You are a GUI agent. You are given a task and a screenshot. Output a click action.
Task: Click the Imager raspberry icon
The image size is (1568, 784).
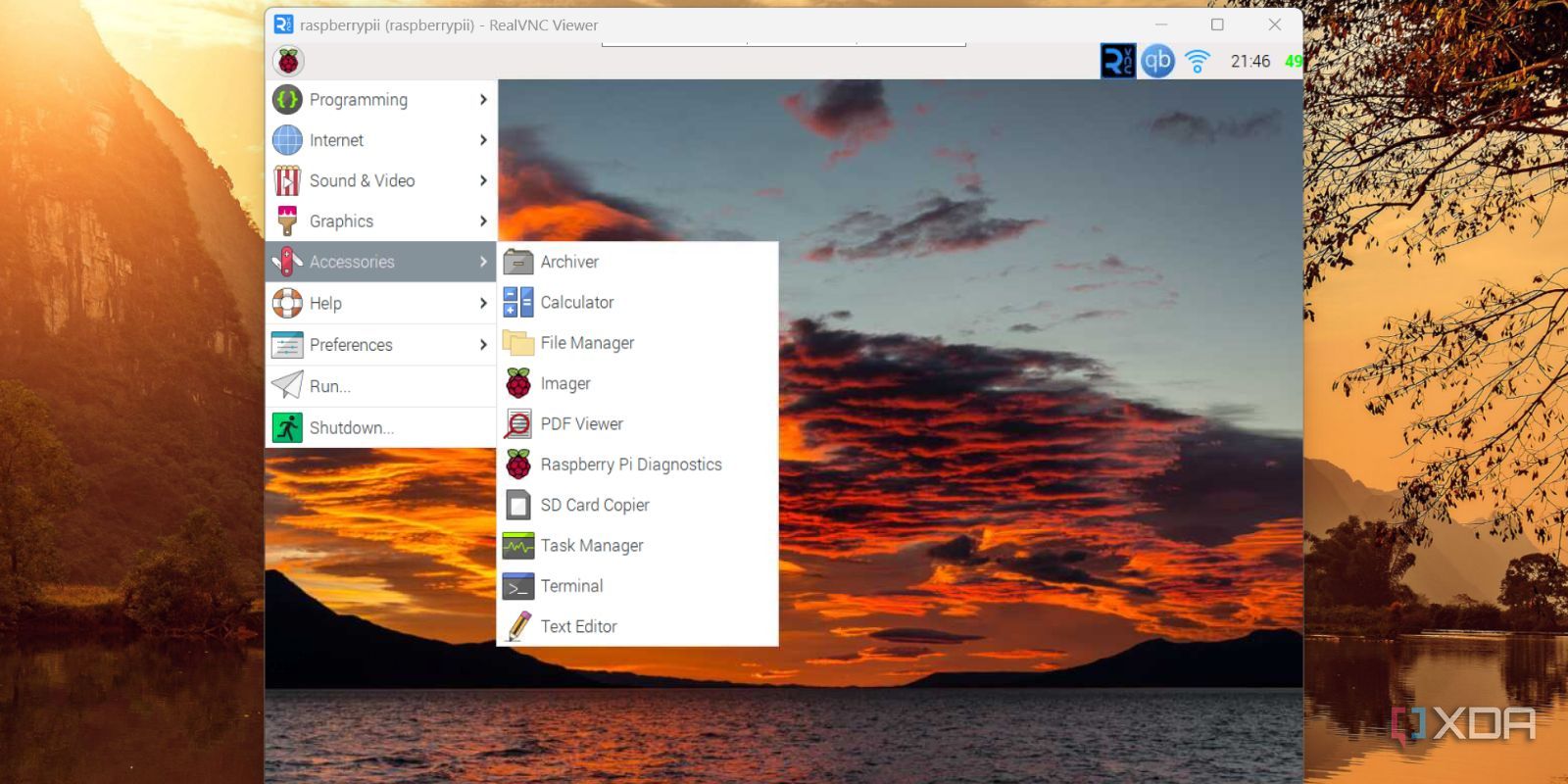pos(518,383)
